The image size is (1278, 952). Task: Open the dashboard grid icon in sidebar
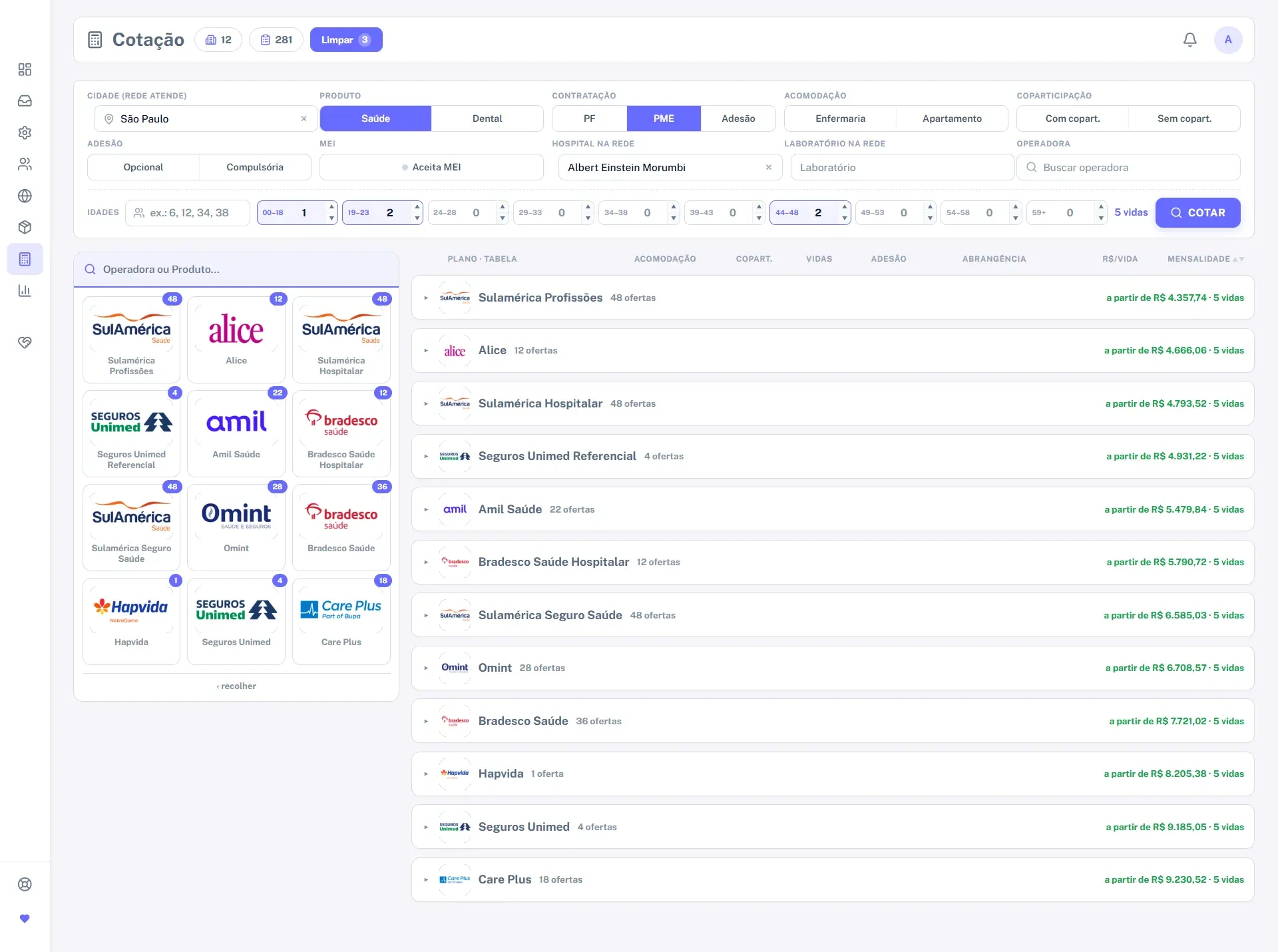point(25,70)
